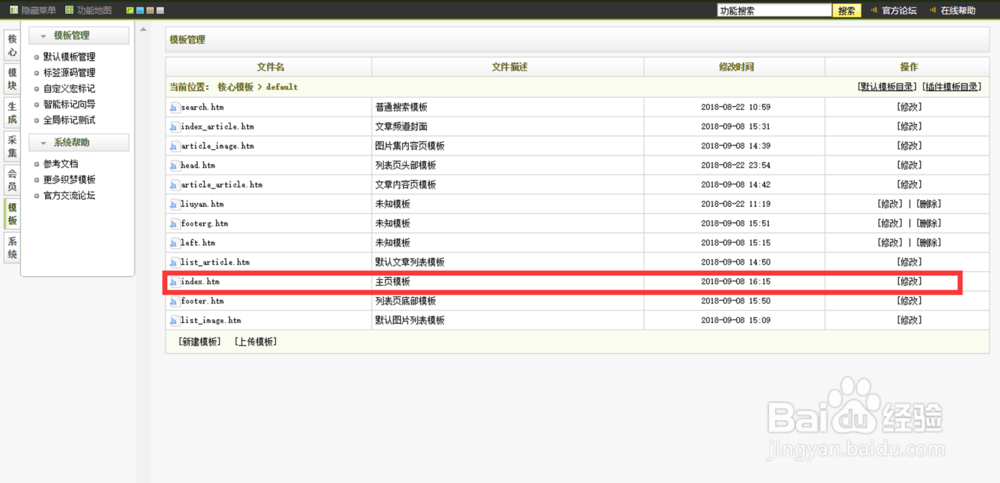Click the file icon beside index.htm

pyautogui.click(x=174, y=281)
